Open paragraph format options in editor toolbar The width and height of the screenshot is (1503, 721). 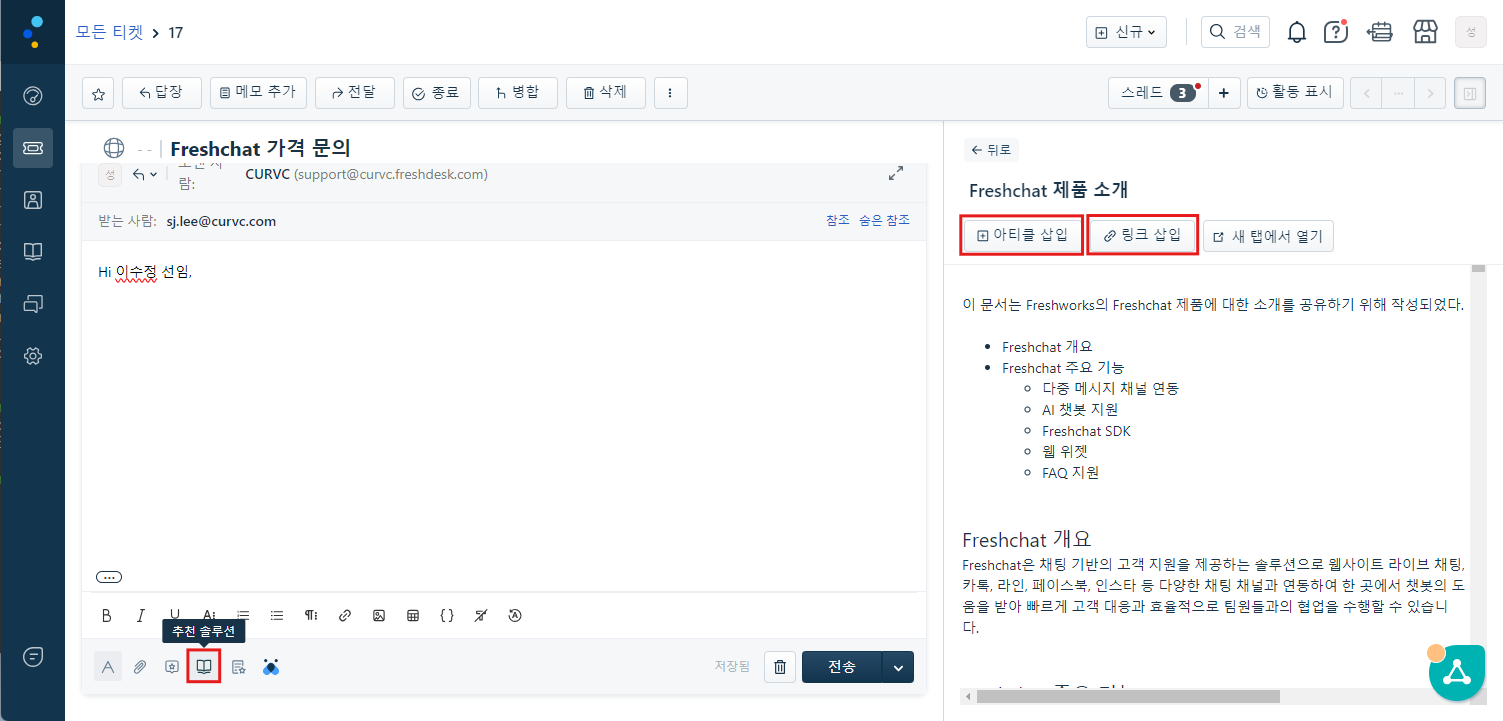[x=311, y=616]
